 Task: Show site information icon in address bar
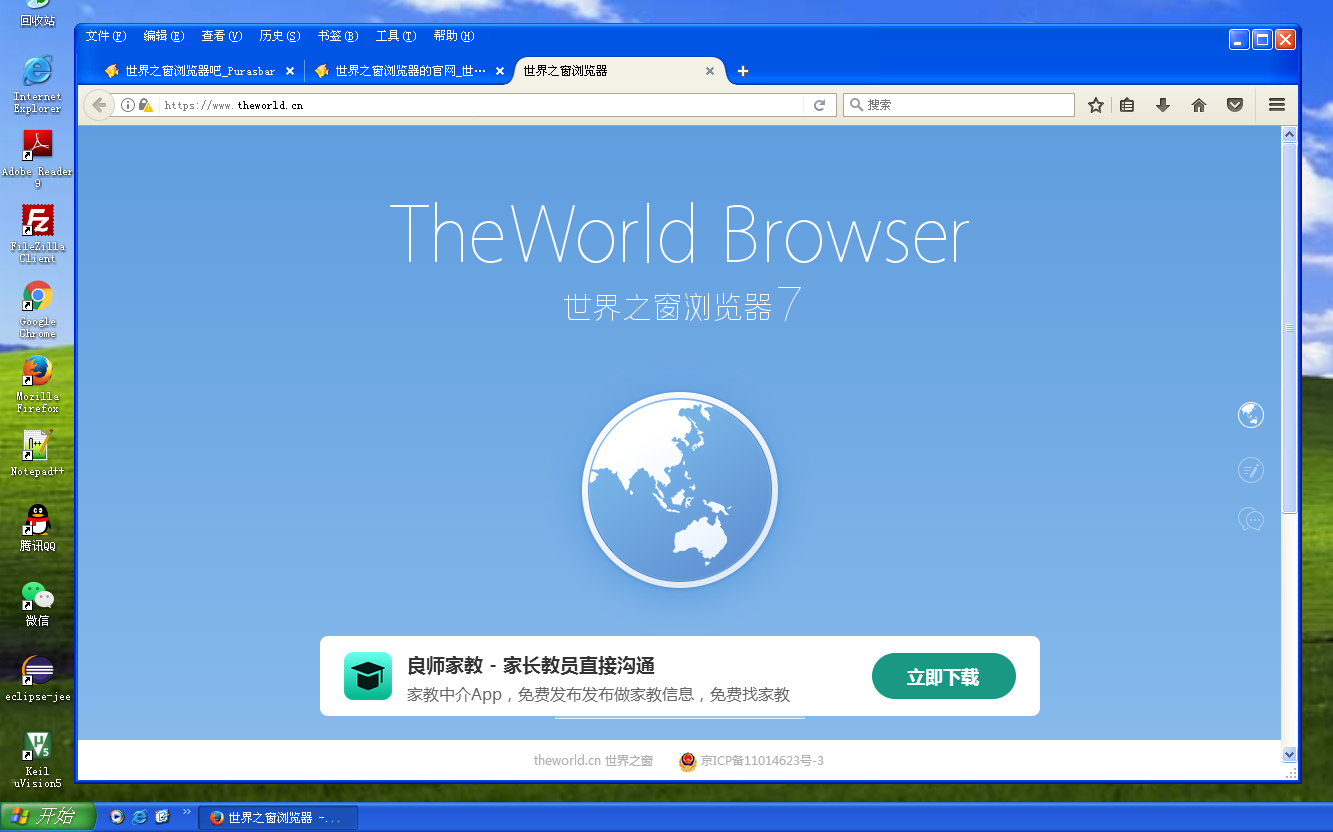pyautogui.click(x=128, y=105)
